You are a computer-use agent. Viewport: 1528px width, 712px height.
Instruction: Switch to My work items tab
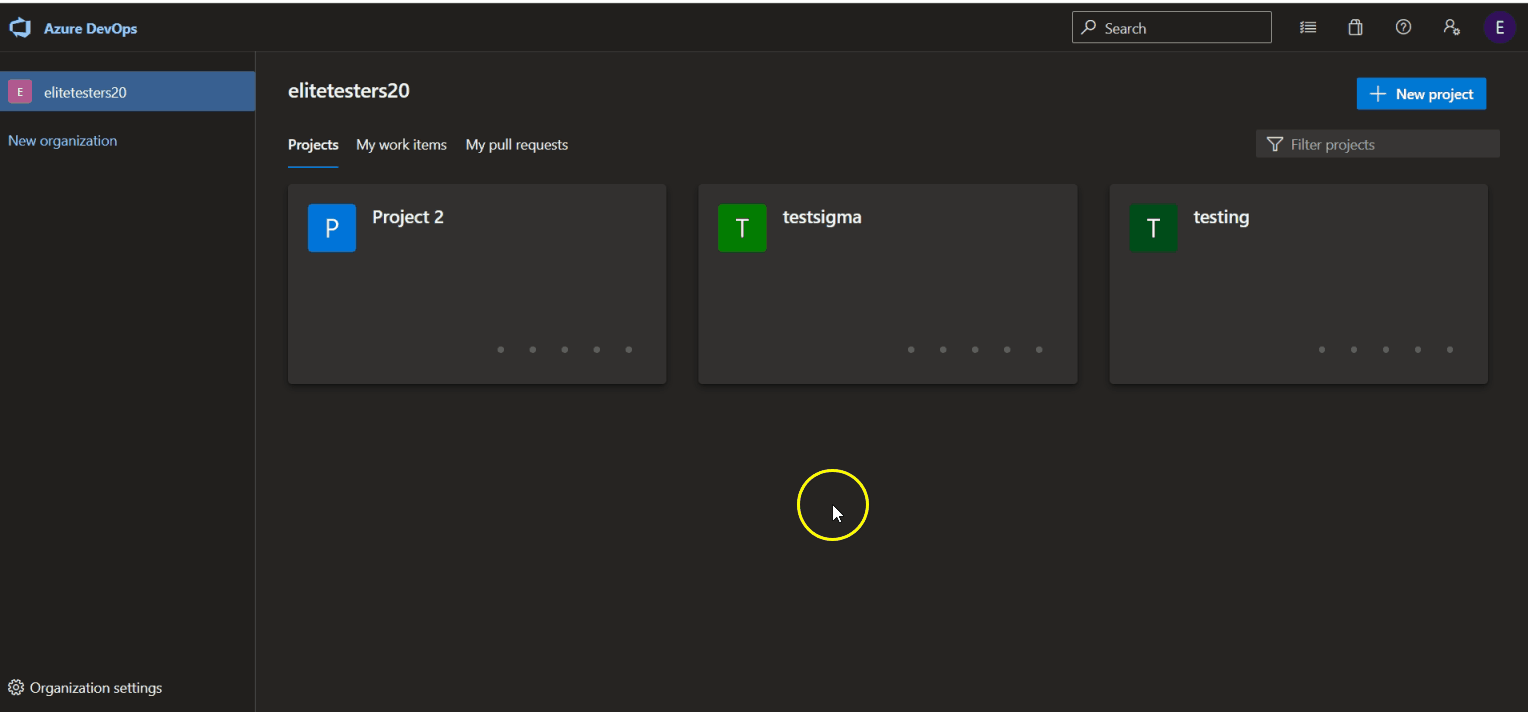pyautogui.click(x=401, y=145)
